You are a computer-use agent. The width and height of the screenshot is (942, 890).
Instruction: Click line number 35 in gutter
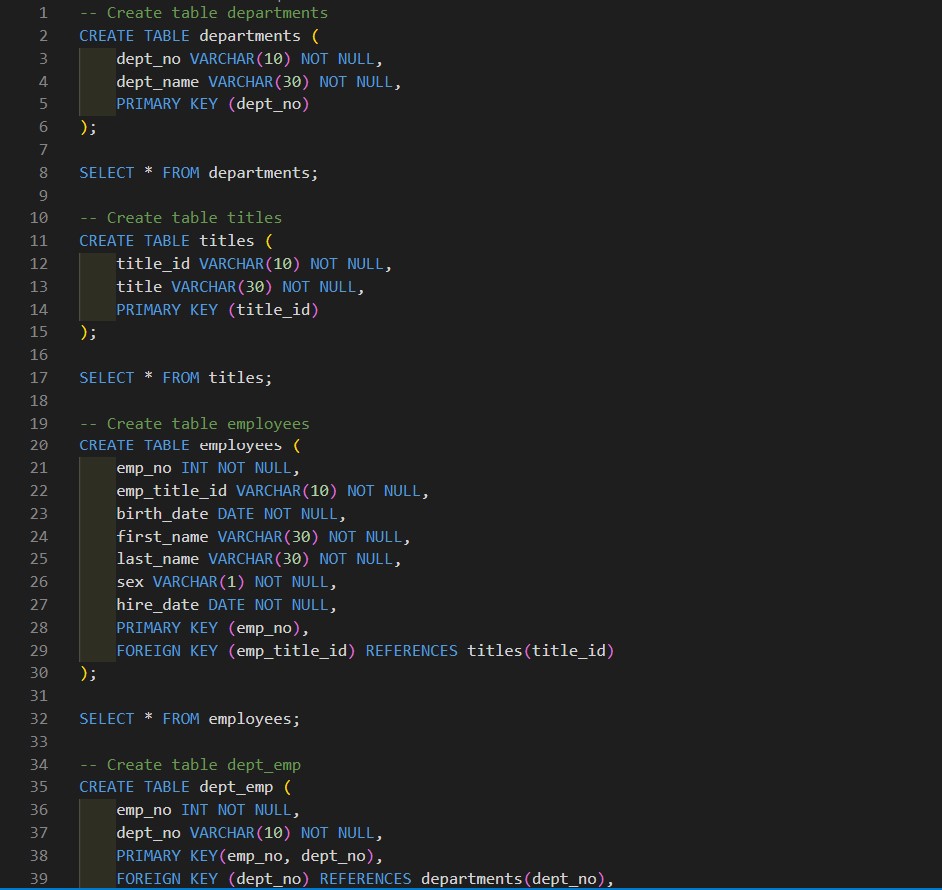[39, 787]
